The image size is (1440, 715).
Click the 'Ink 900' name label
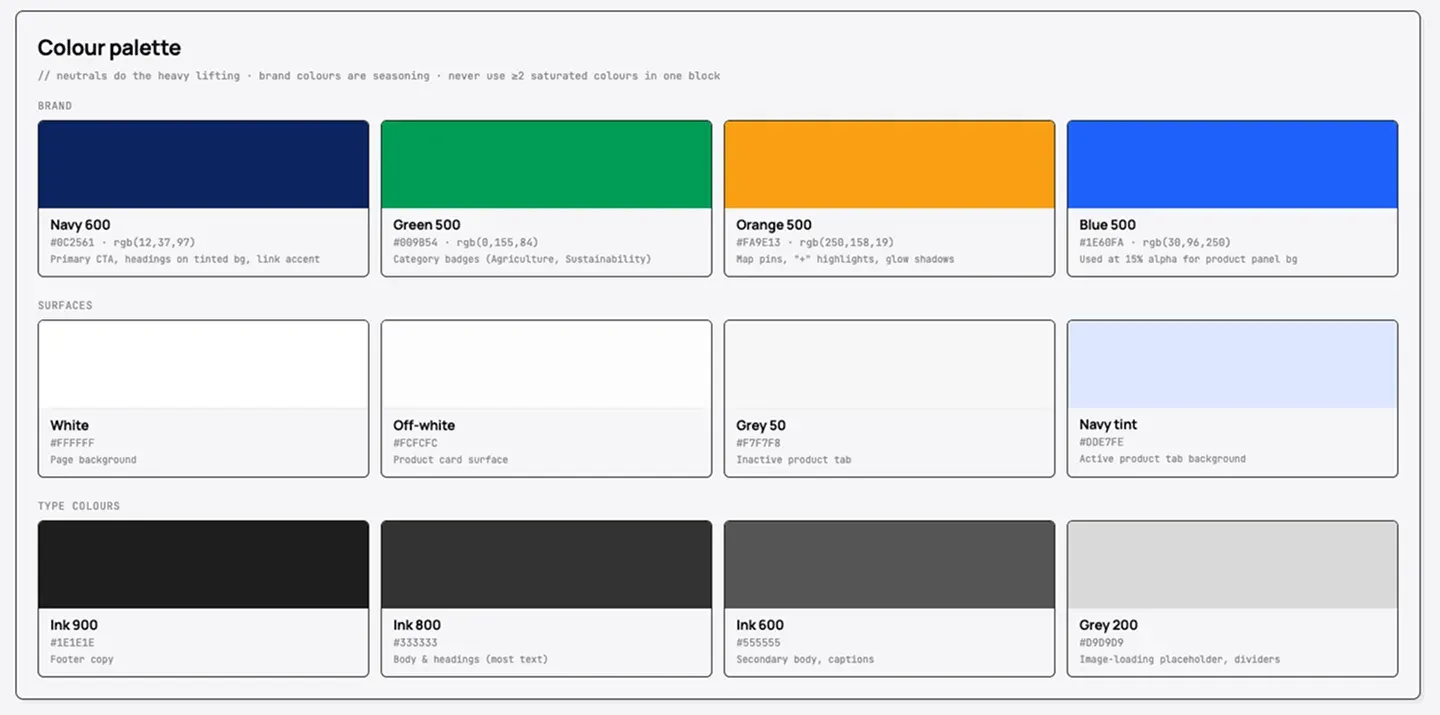pyautogui.click(x=74, y=625)
